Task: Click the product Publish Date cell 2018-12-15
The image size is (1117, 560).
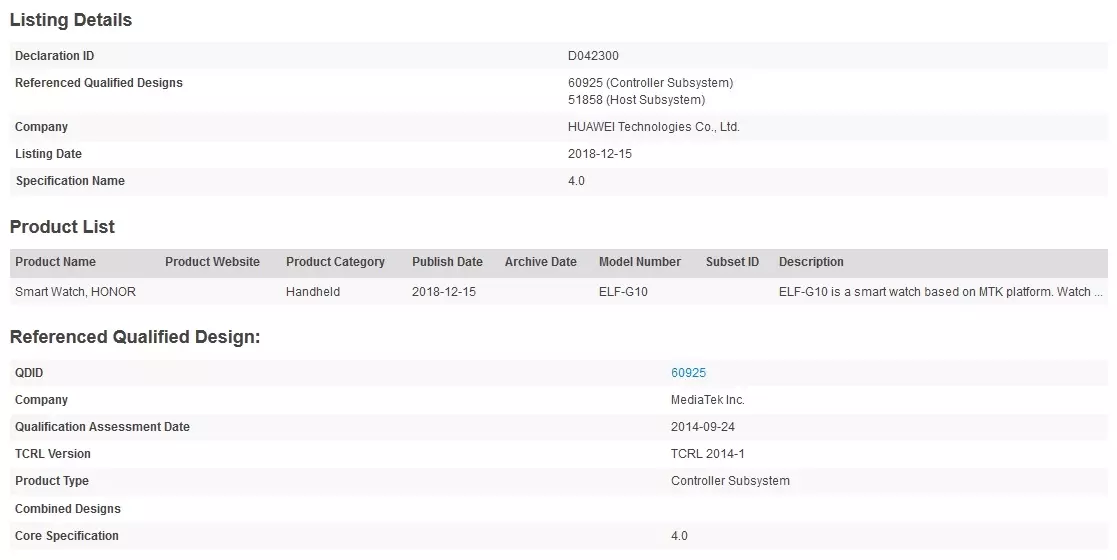Action: 444,291
